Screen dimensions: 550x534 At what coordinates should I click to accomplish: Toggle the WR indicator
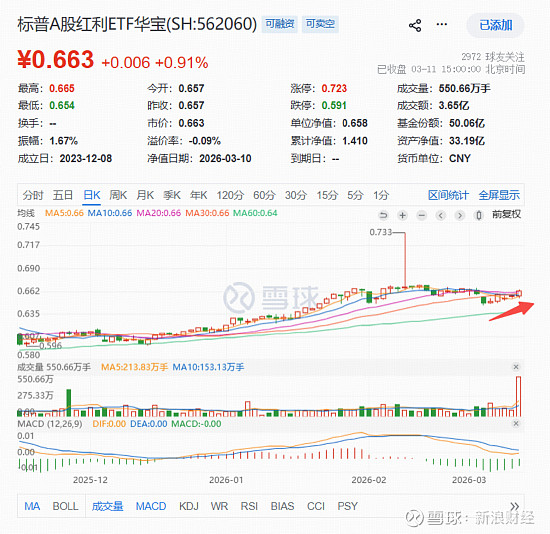[219, 506]
